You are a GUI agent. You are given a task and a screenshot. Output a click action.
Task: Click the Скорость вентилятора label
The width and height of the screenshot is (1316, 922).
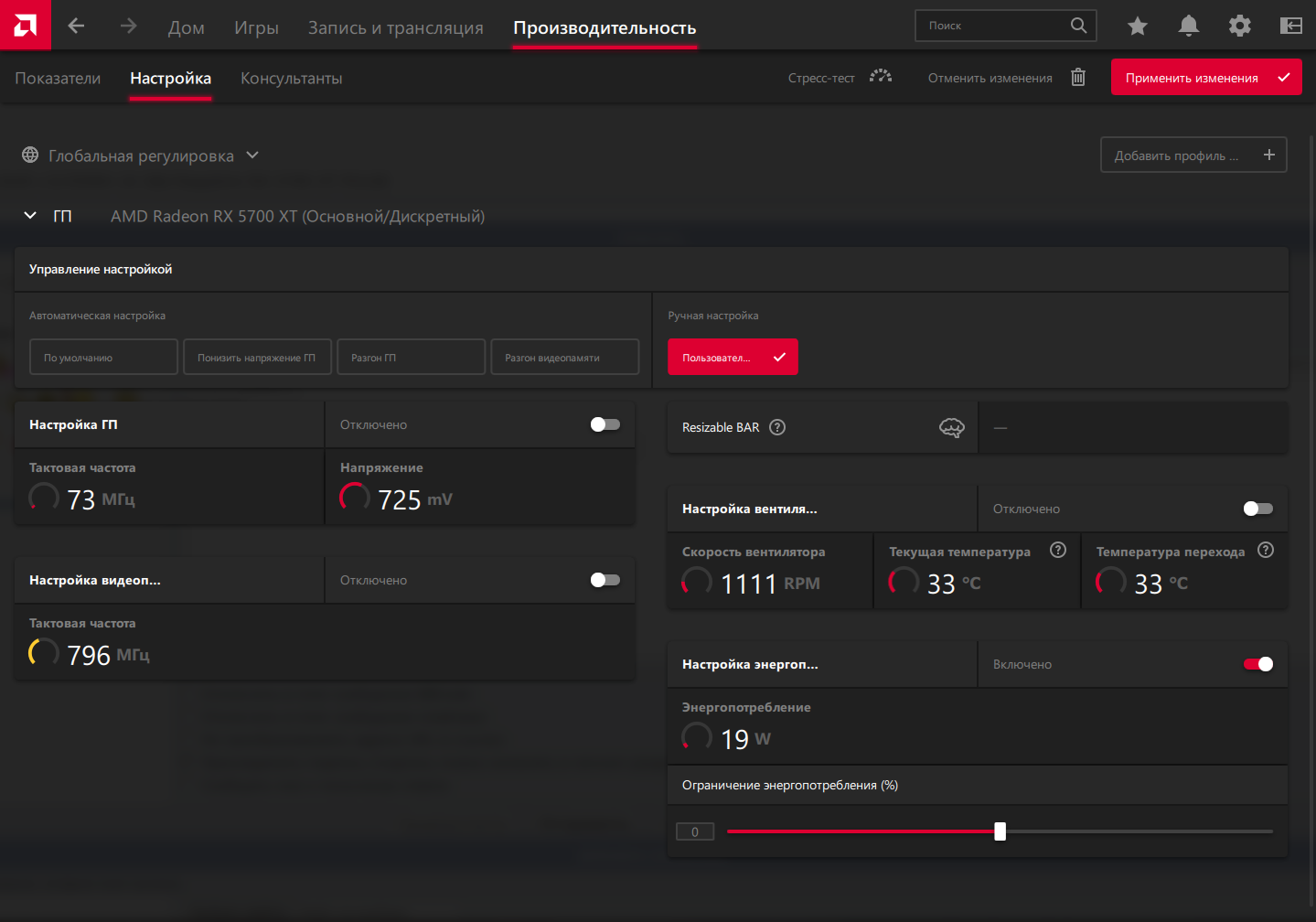pyautogui.click(x=754, y=552)
